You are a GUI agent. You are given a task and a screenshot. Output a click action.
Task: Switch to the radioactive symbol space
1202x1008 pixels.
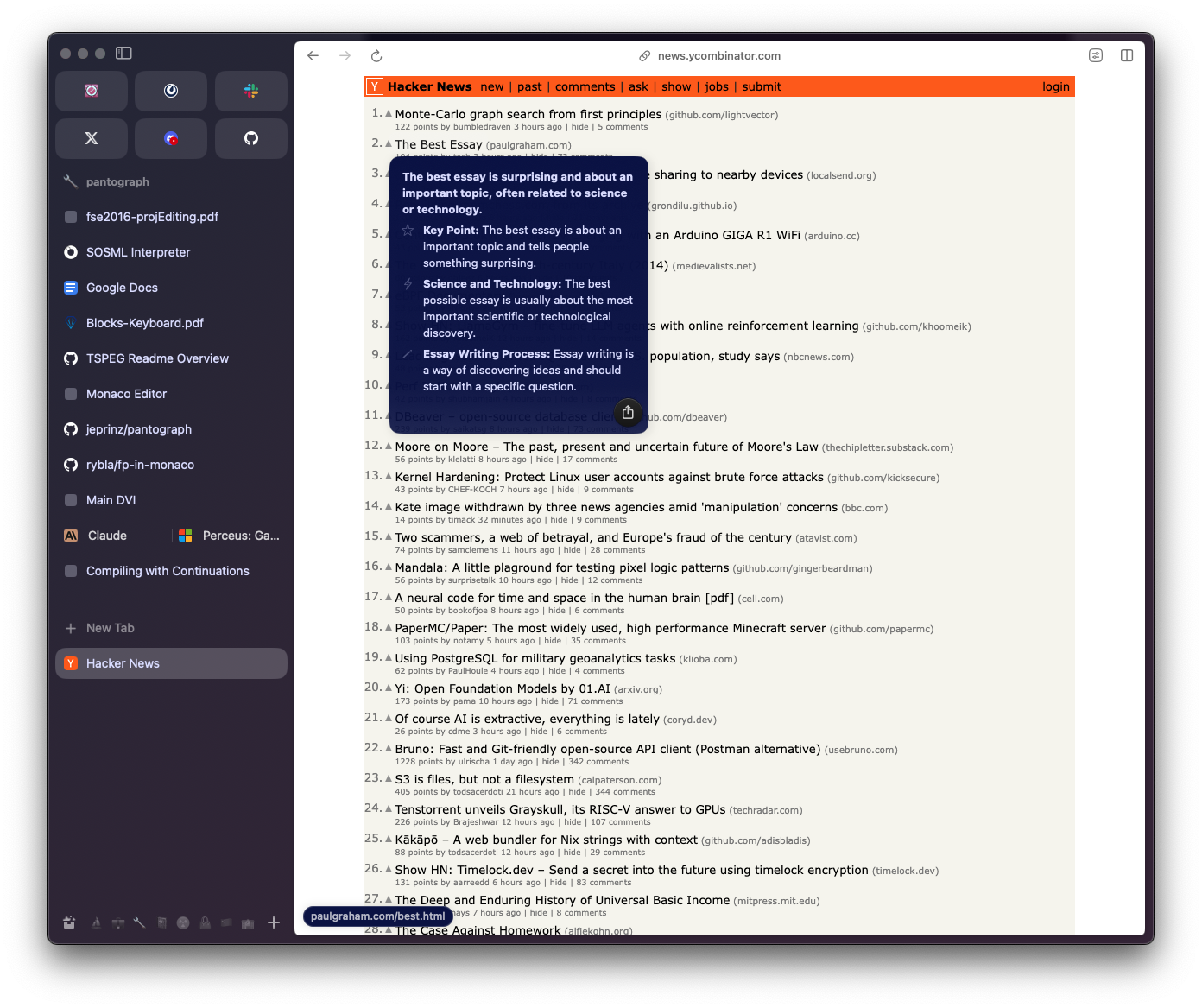coord(183,922)
